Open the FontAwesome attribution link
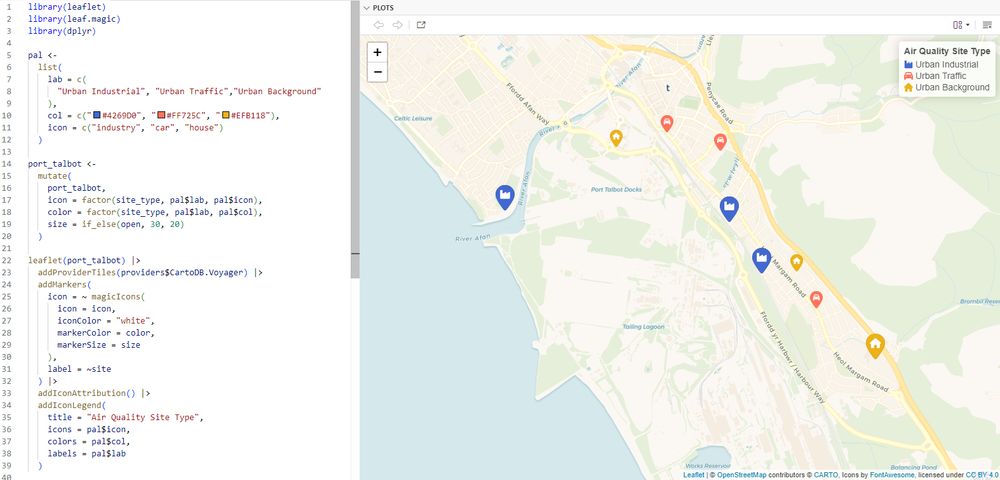The height and width of the screenshot is (480, 1000). [893, 475]
